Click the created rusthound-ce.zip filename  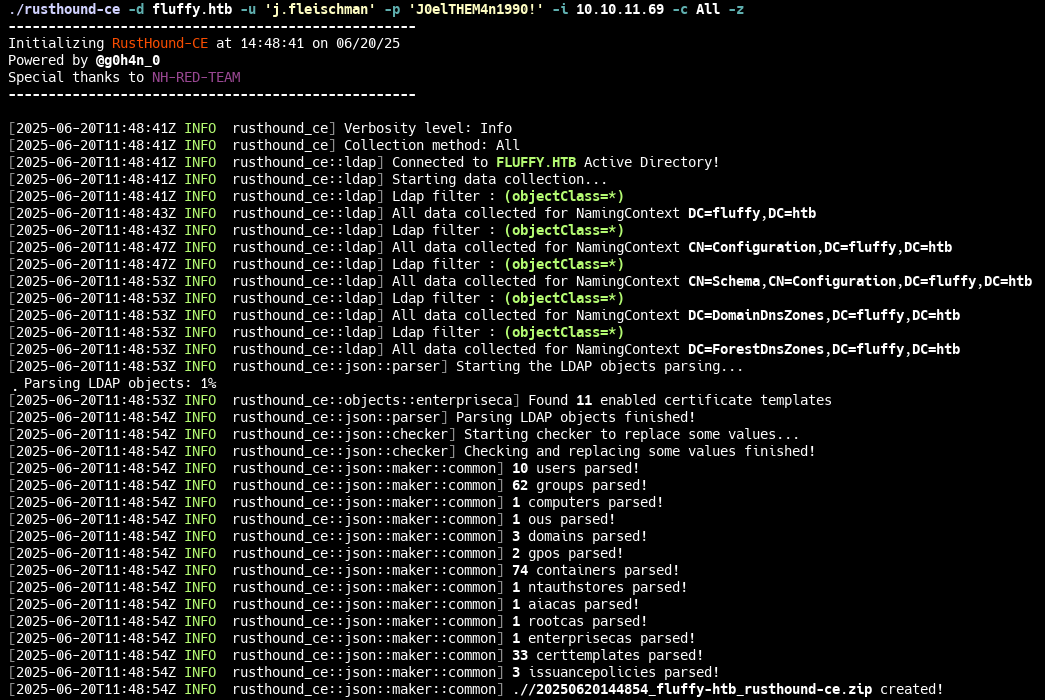[690, 689]
